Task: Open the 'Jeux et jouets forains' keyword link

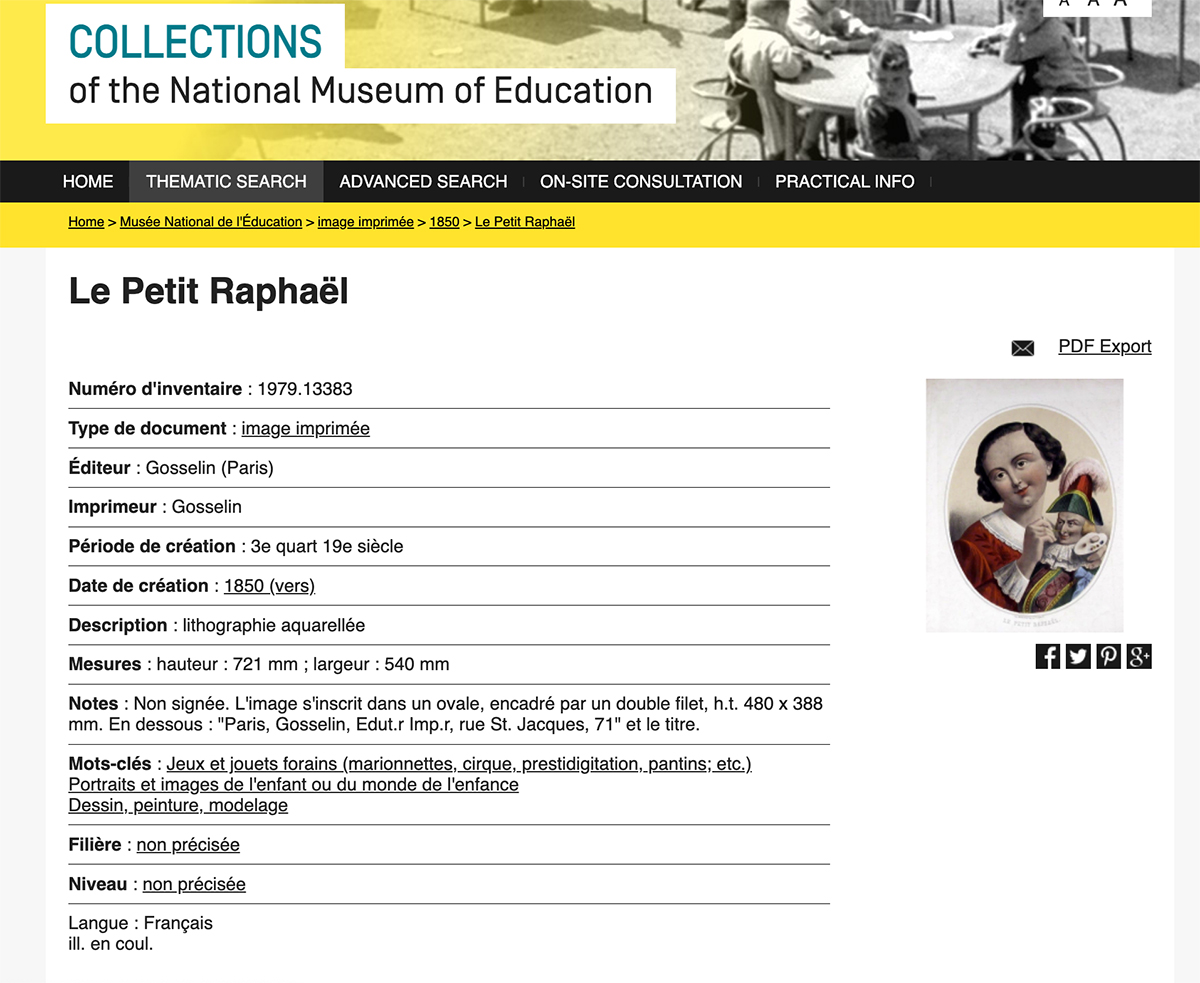Action: click(x=459, y=764)
